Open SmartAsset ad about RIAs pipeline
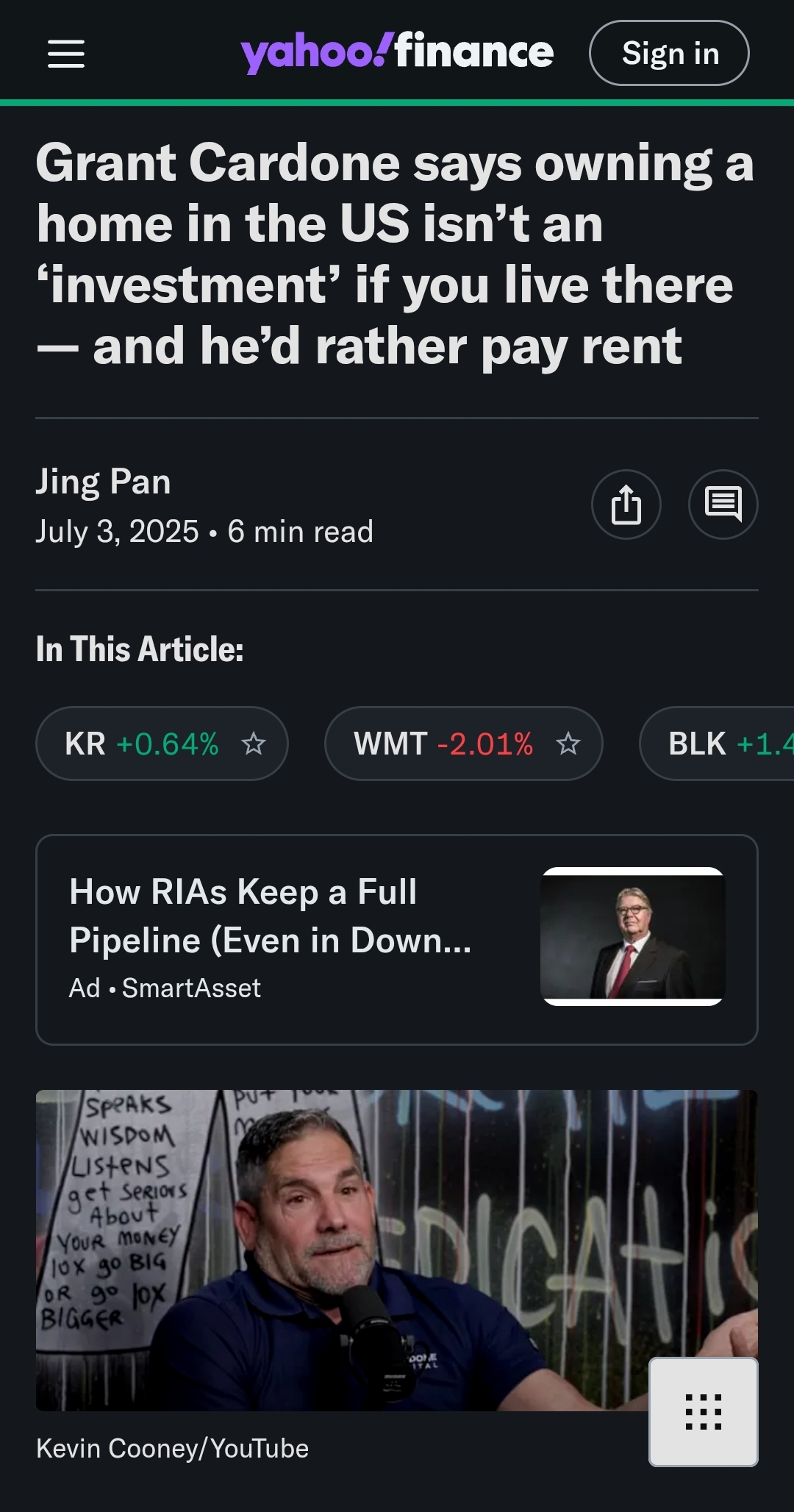This screenshot has width=794, height=1512. point(397,939)
